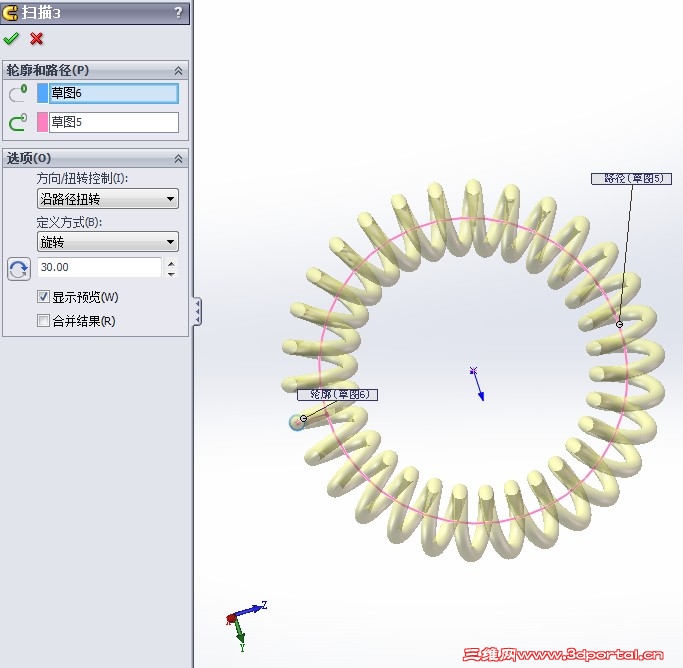Cancel the sweep with the red X
The width and height of the screenshot is (683, 668).
(37, 39)
